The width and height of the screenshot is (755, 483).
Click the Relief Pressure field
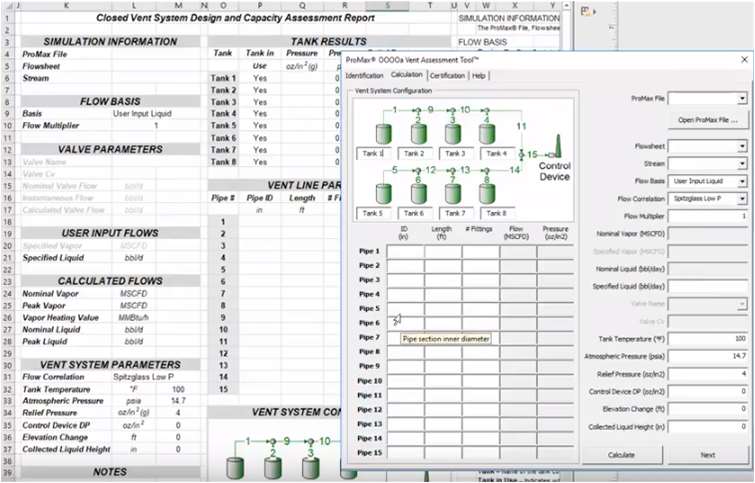707,374
